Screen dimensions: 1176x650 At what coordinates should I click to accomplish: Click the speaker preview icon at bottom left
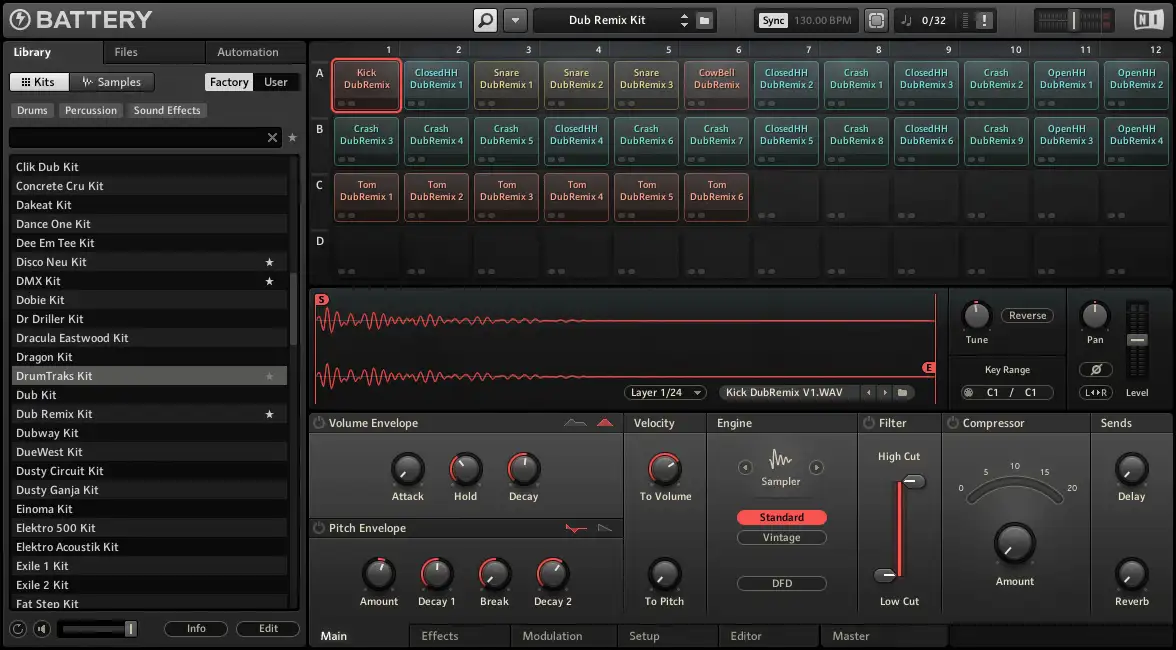pos(40,628)
